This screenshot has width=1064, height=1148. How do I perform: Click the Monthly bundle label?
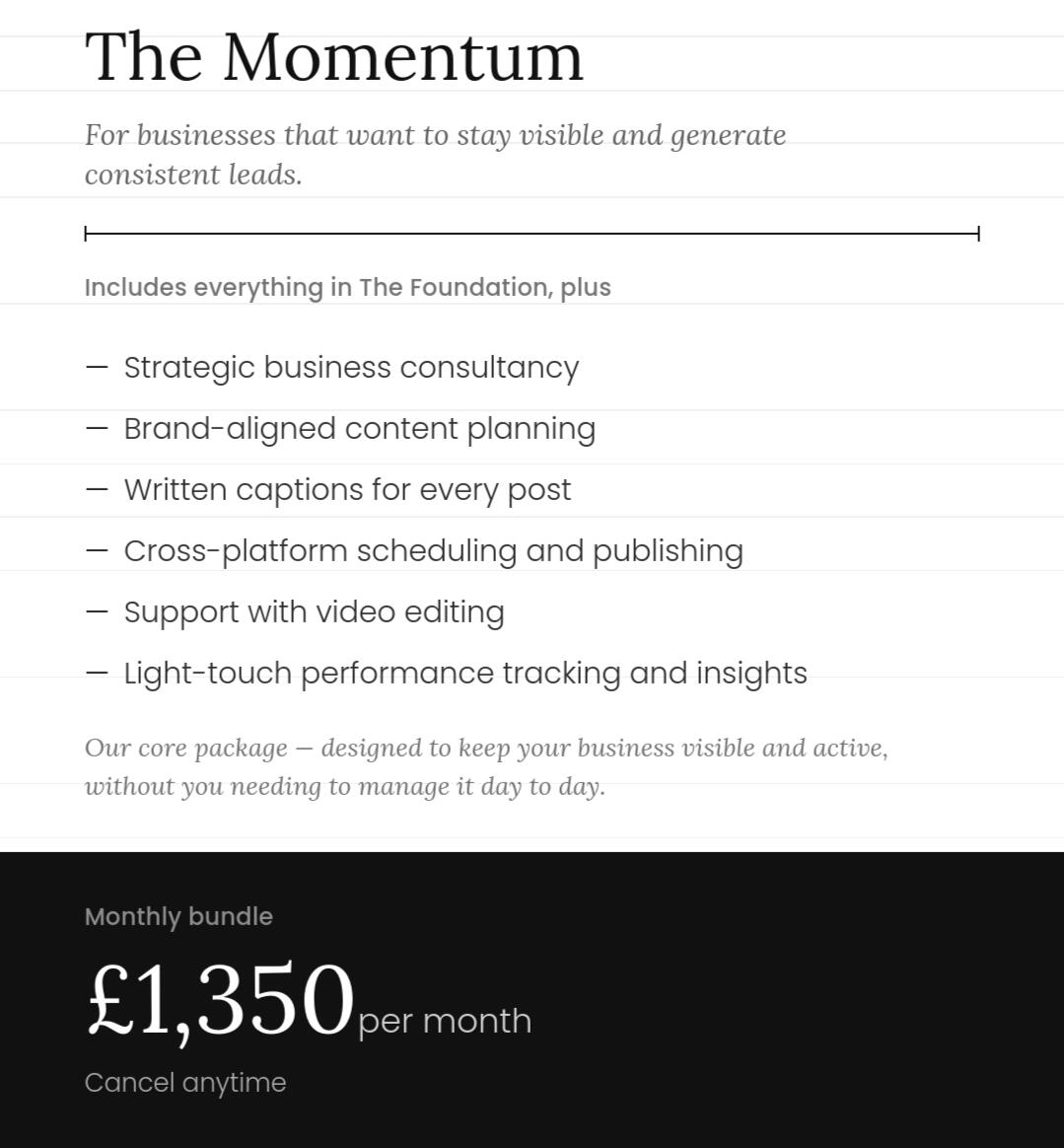click(x=178, y=916)
